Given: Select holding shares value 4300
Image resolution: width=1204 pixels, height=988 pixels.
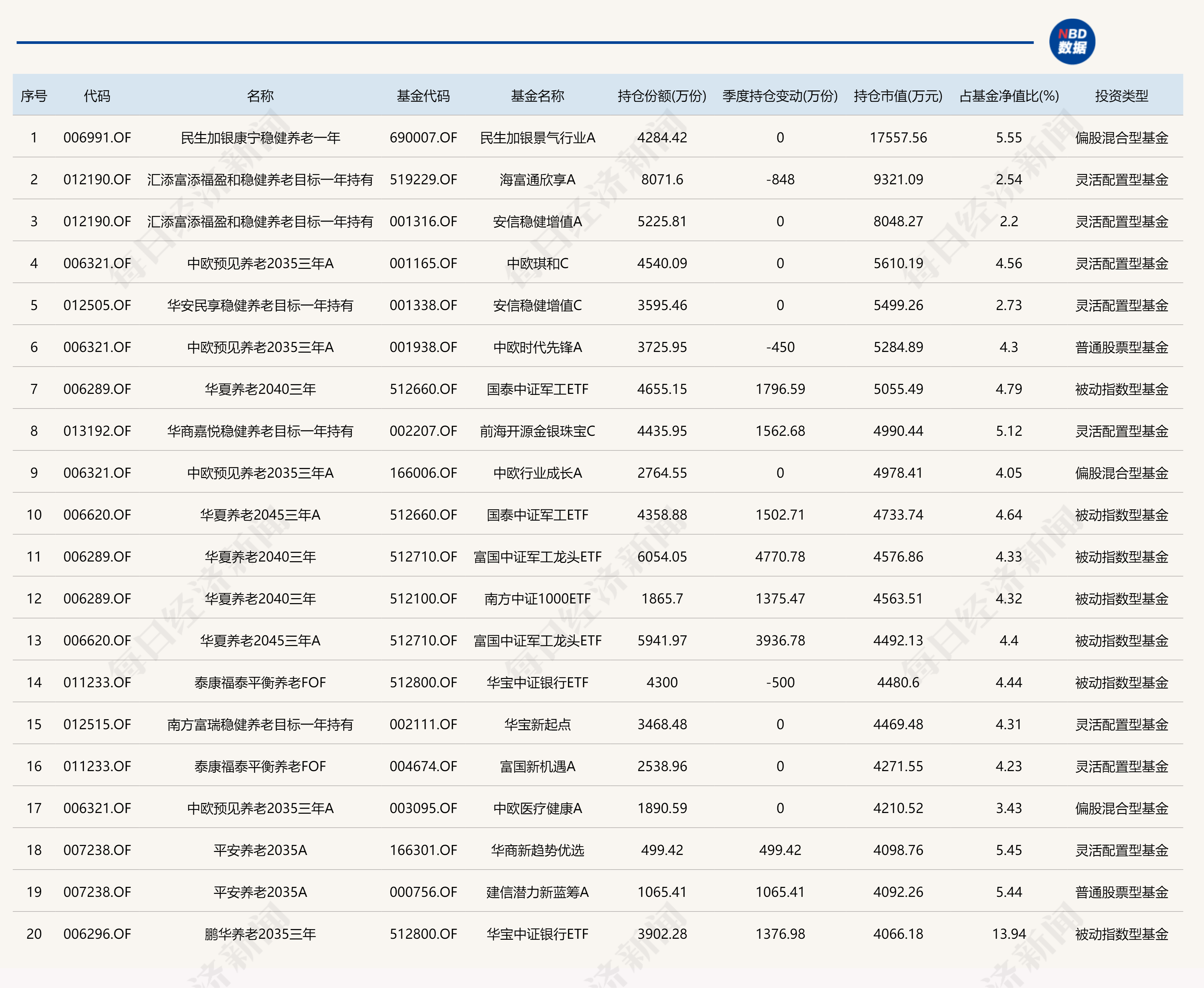Looking at the screenshot, I should [662, 682].
